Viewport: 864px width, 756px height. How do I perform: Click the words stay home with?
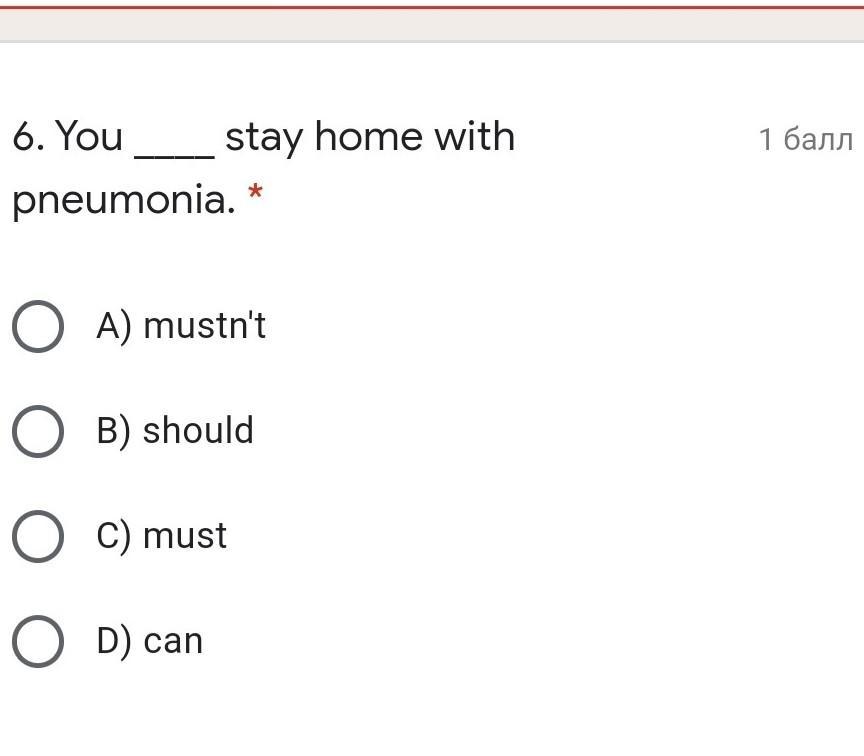(370, 137)
